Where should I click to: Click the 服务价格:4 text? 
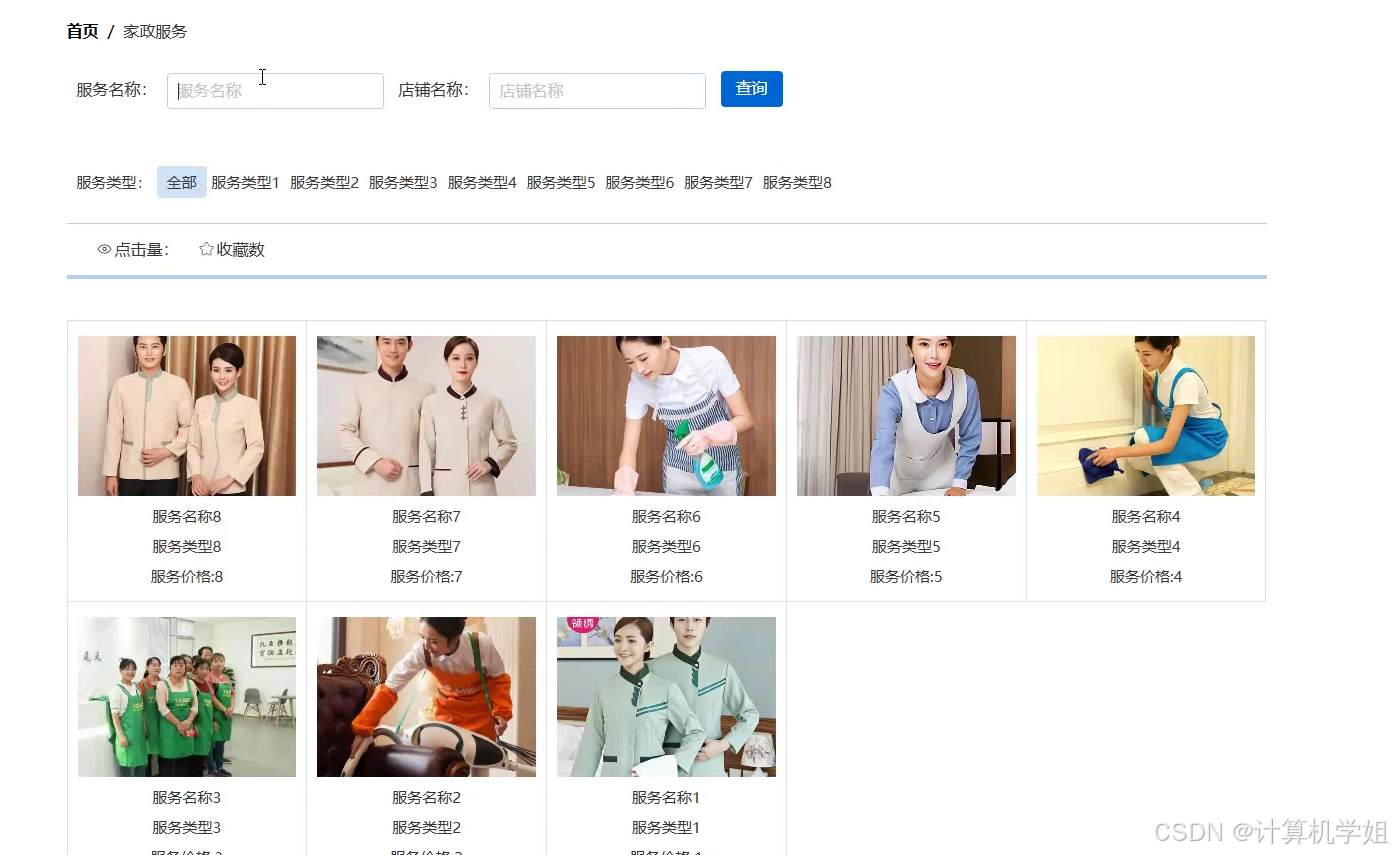pyautogui.click(x=1146, y=577)
